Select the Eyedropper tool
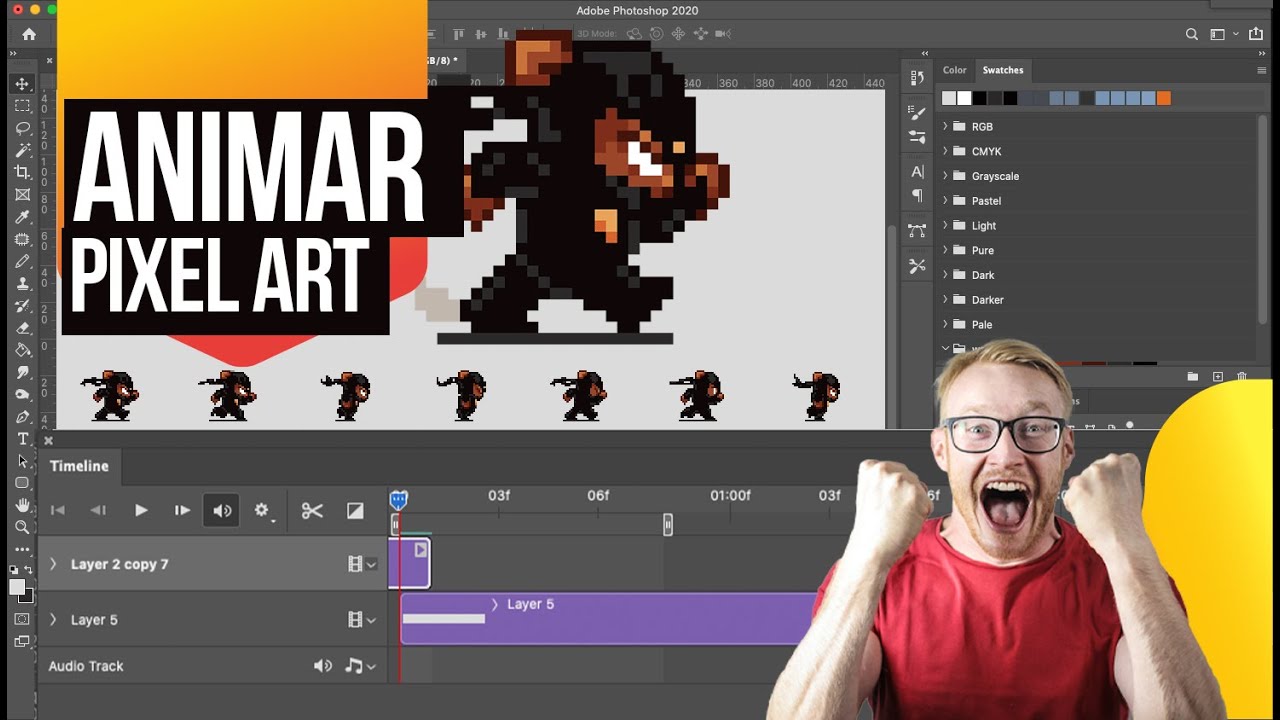This screenshot has width=1280, height=720. [22, 217]
